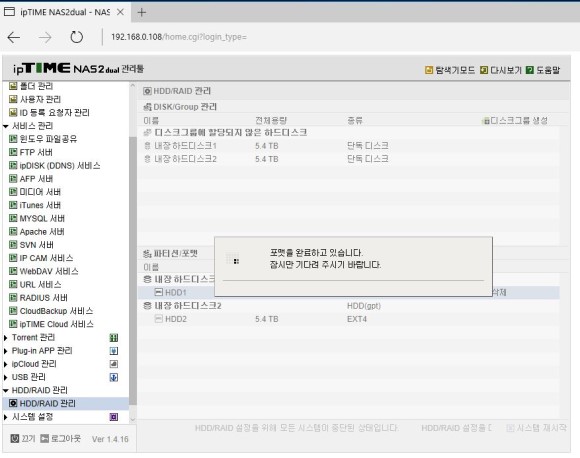Click purple icon beside 시스템 설정
Viewport: 580px width, 458px height.
tap(114, 417)
